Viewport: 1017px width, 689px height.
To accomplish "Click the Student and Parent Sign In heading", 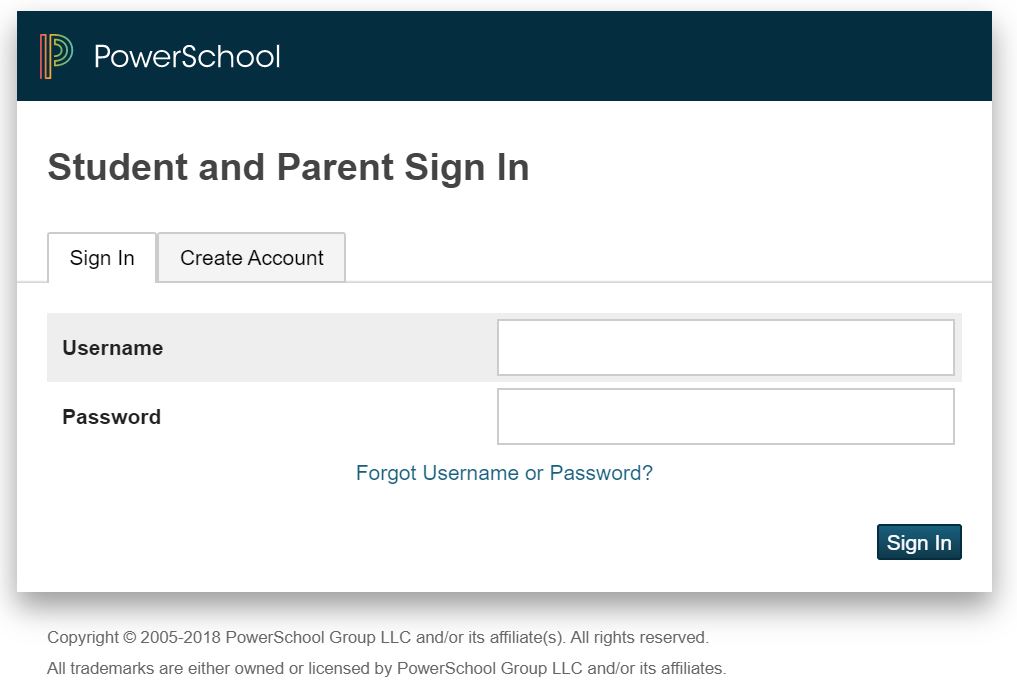I will tap(288, 167).
